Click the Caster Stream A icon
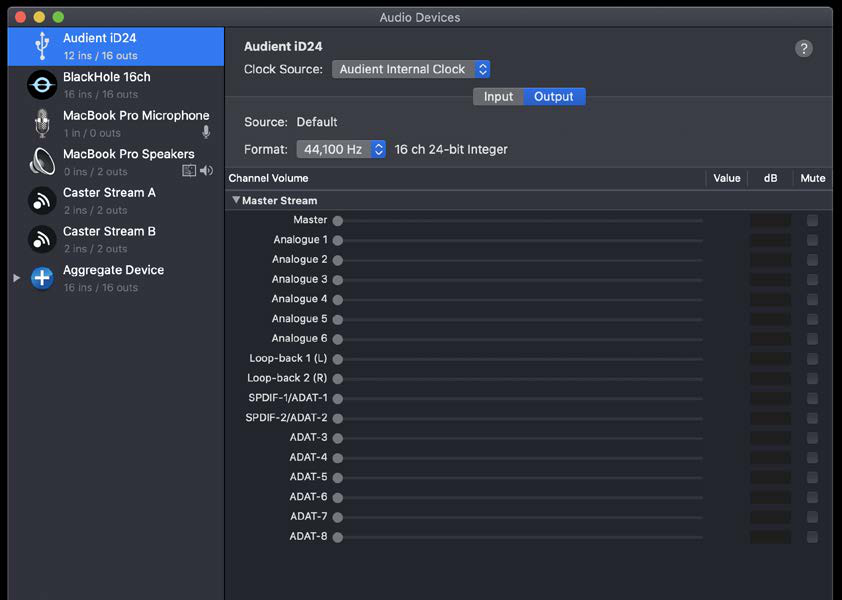This screenshot has height=600, width=842. click(x=42, y=201)
